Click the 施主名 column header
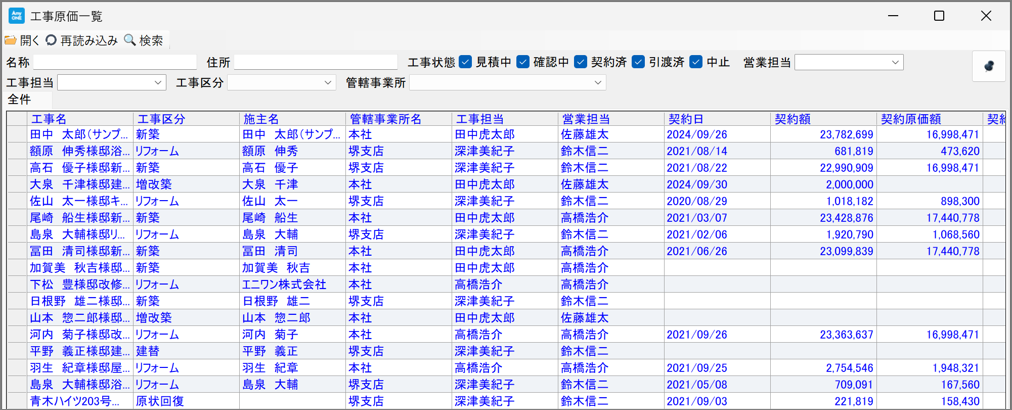Viewport: 1012px width, 410px height. (292, 119)
